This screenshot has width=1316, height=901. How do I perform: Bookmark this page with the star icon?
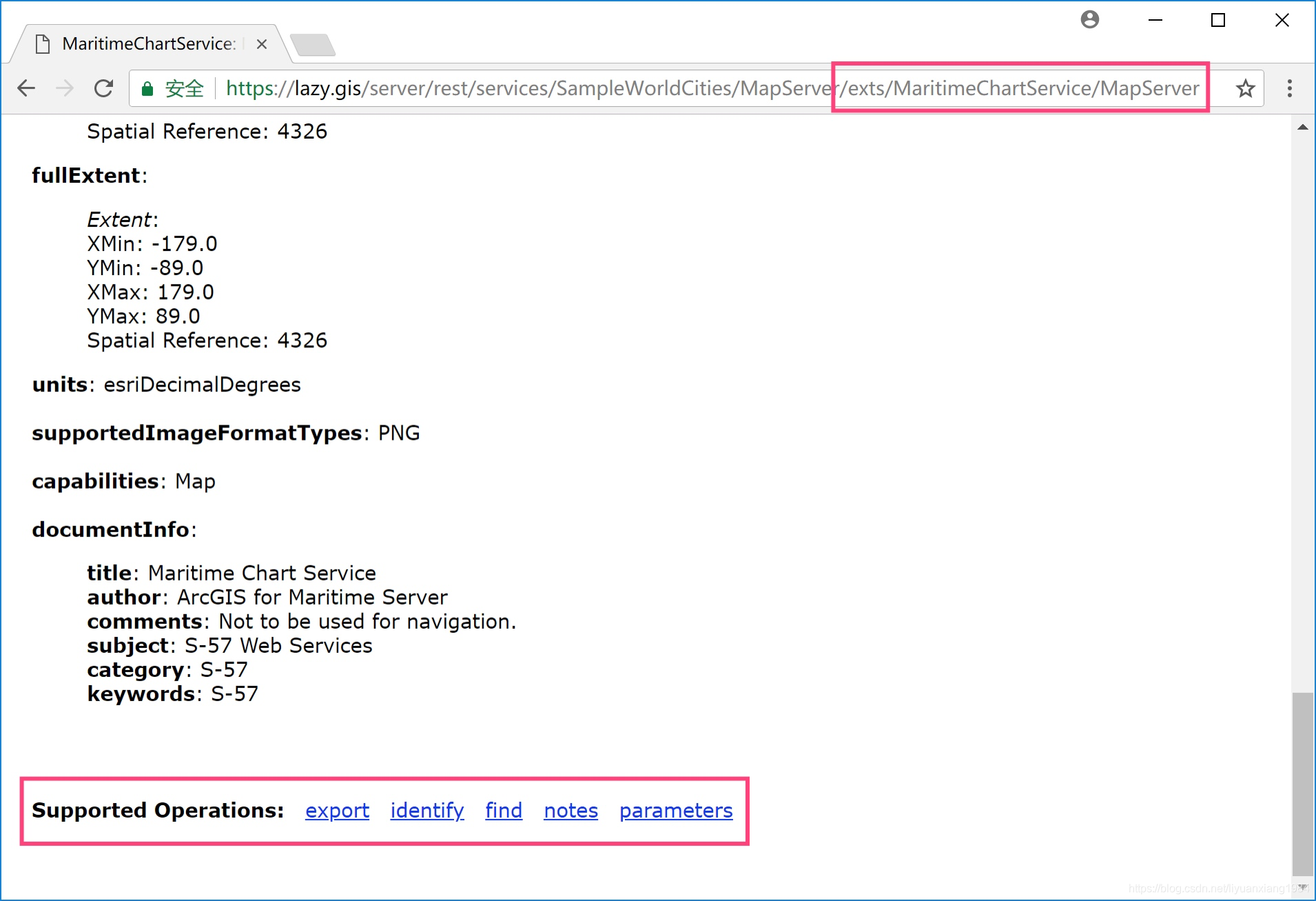coord(1245,88)
